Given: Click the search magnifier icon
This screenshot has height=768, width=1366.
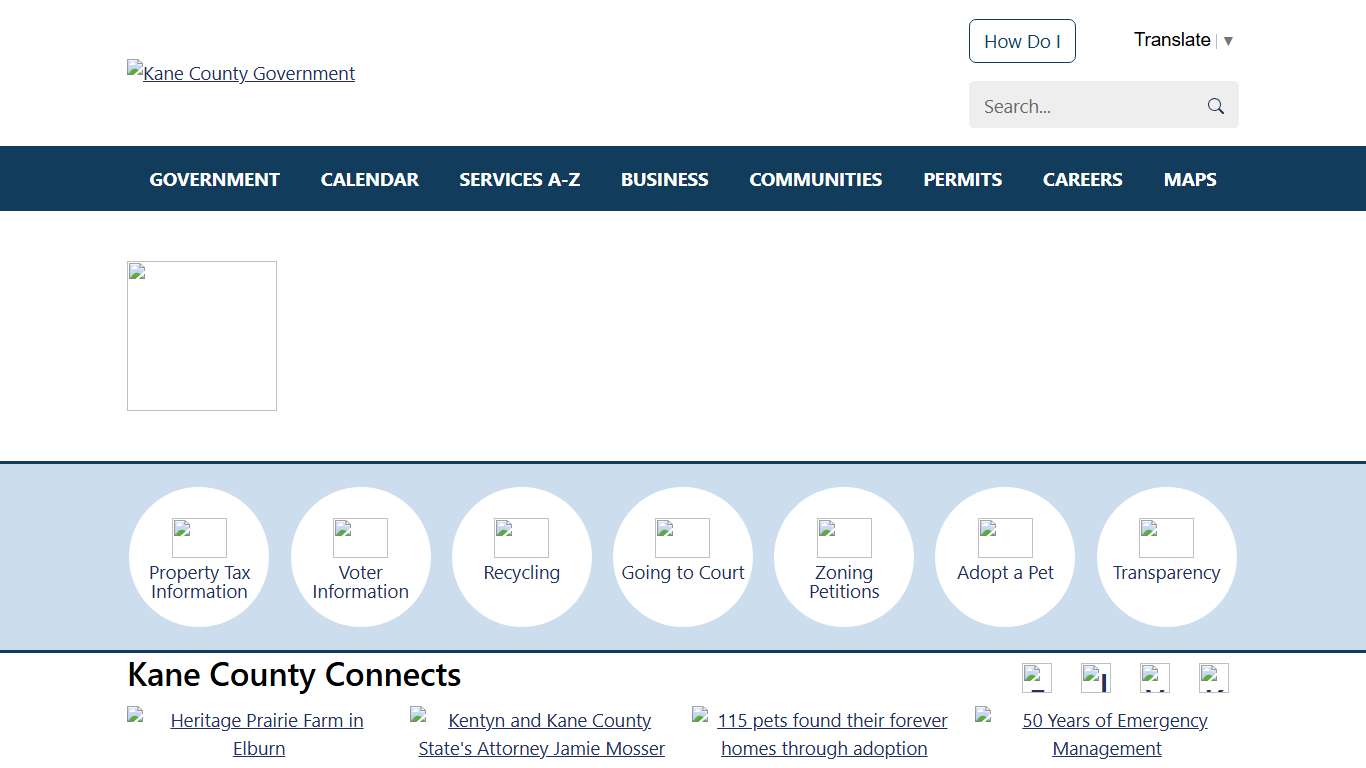Looking at the screenshot, I should pyautogui.click(x=1215, y=106).
